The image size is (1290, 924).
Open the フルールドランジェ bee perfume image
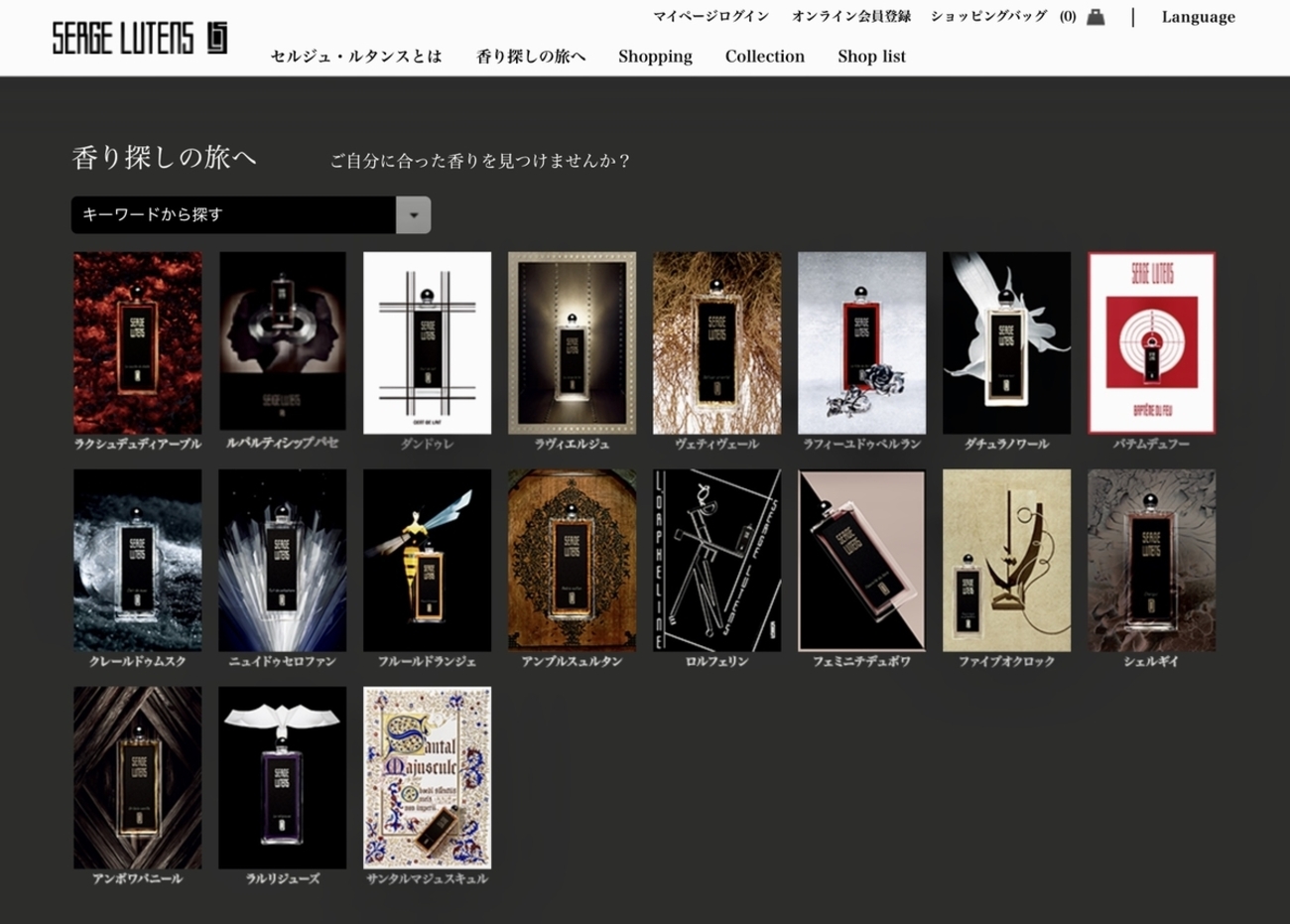(427, 560)
